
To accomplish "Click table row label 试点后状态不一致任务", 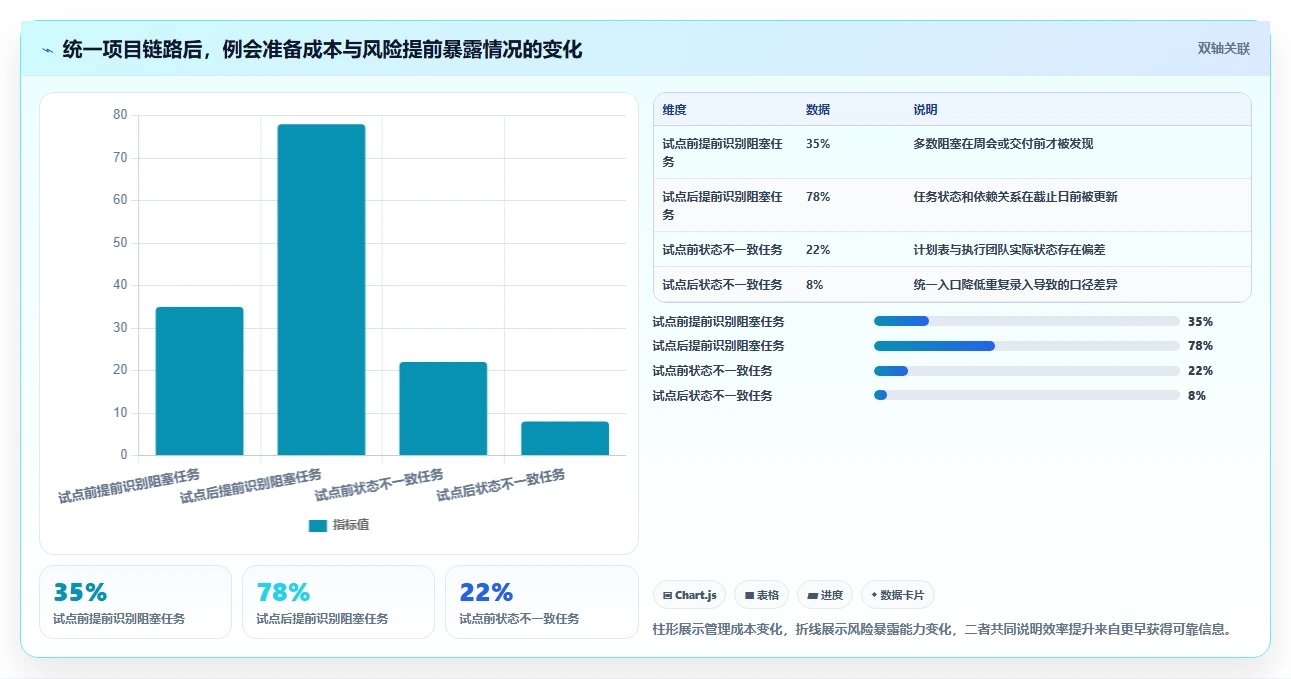I will point(722,285).
